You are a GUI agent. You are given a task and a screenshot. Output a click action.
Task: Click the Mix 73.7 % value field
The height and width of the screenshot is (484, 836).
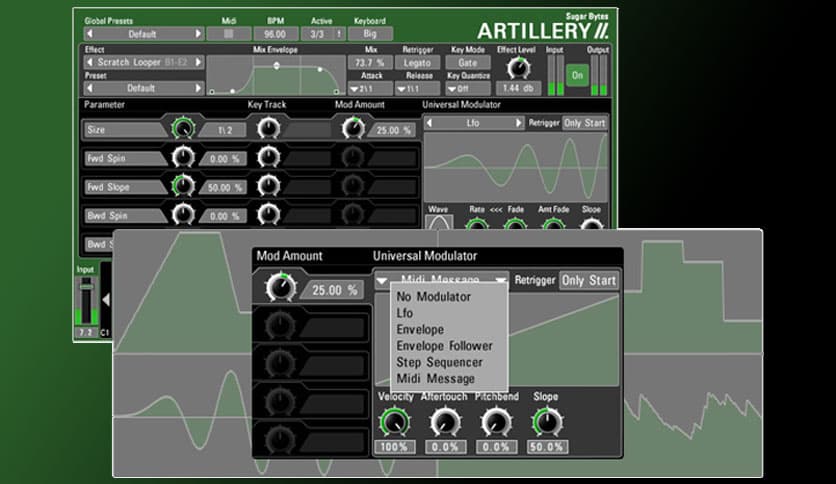pos(369,62)
